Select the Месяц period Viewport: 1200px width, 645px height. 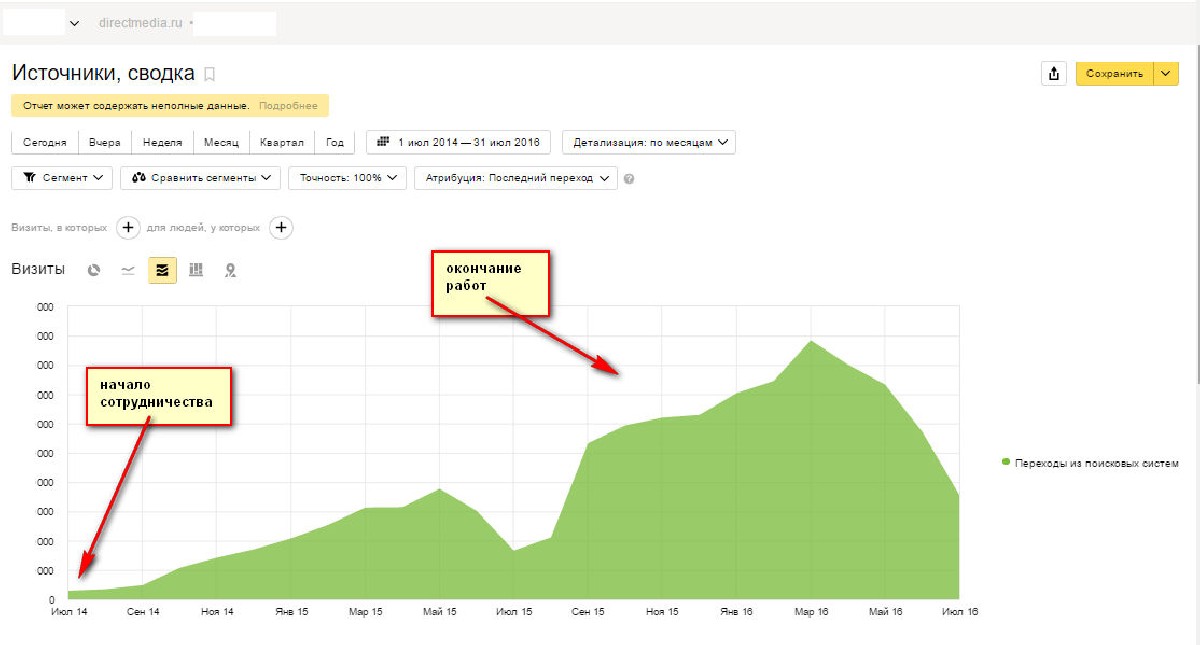pos(221,142)
